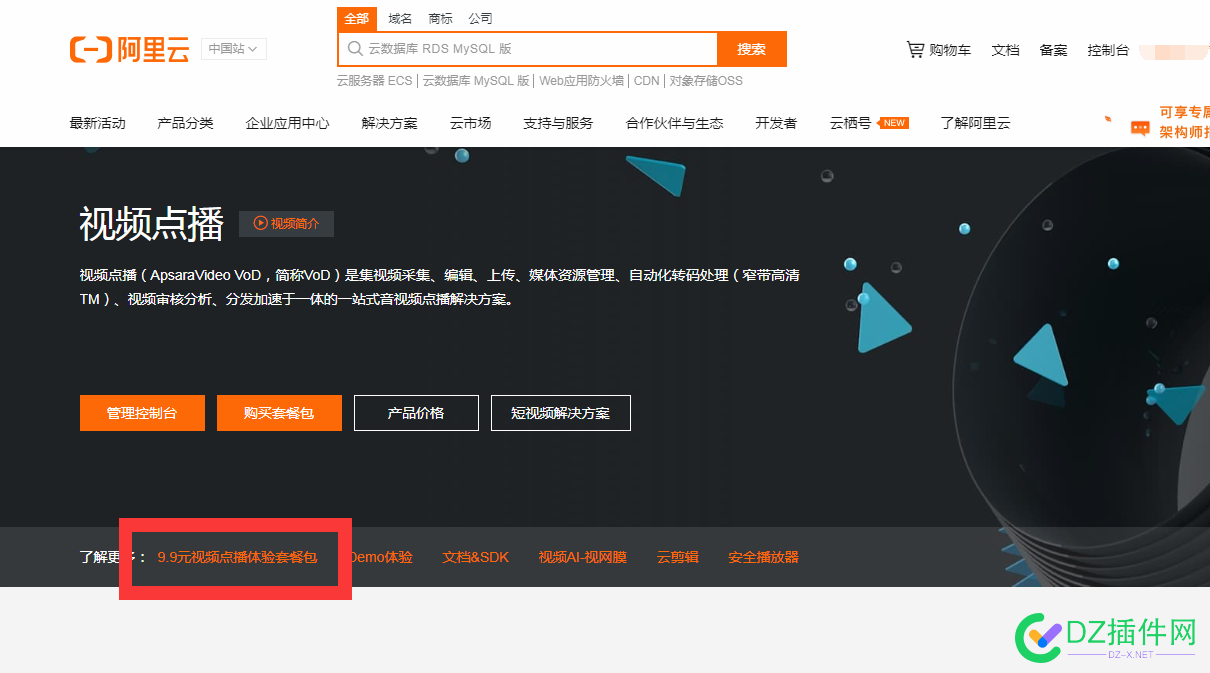The height and width of the screenshot is (673, 1210).
Task: Click the 短视频解决方案 button
Action: (561, 413)
